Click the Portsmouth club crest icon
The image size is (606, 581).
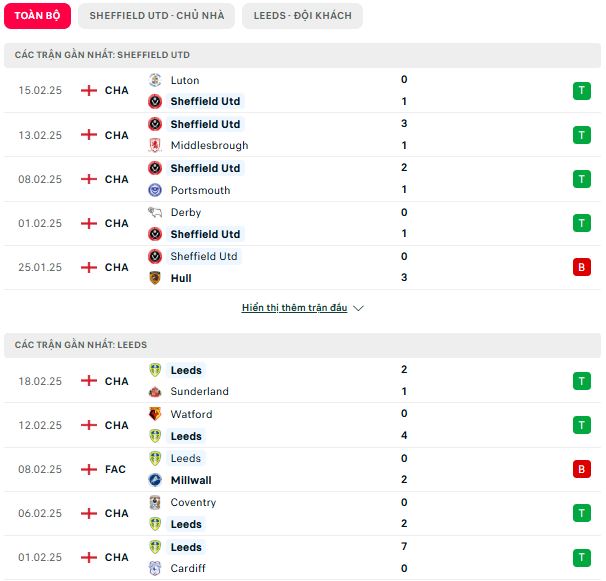(155, 190)
